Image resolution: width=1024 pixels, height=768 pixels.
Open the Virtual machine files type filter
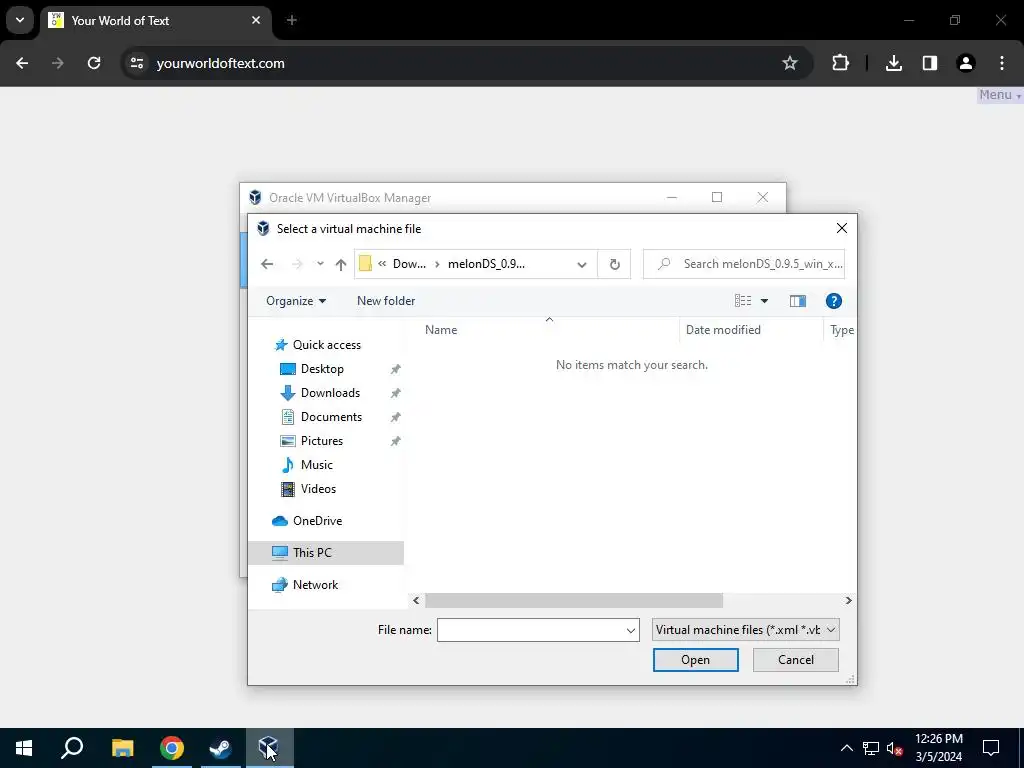point(745,630)
